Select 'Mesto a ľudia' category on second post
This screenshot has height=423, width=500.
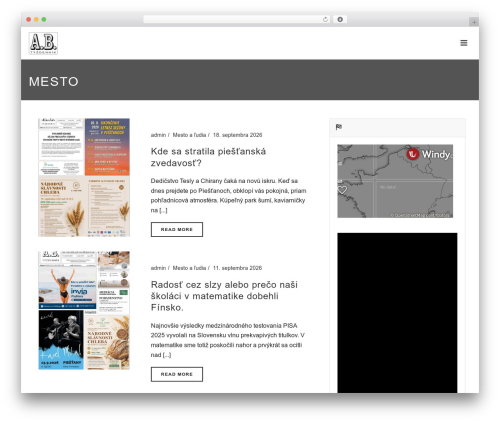pyautogui.click(x=189, y=268)
